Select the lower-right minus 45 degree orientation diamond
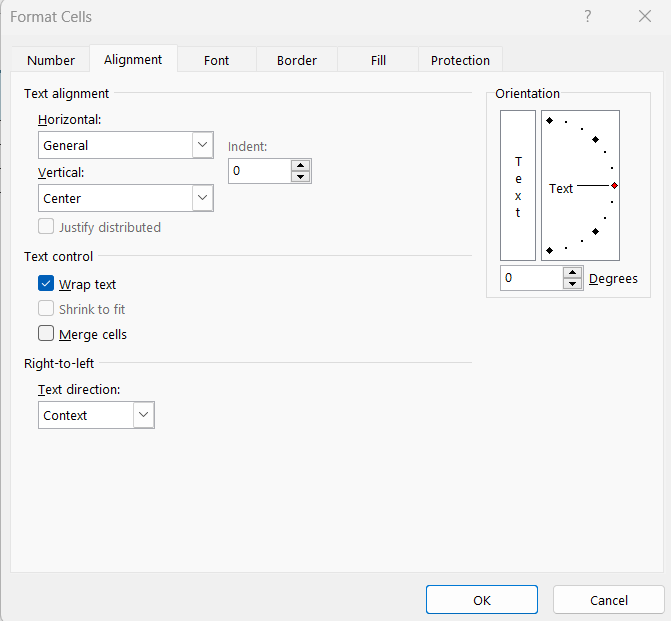Viewport: 671px width, 621px height. (x=595, y=232)
